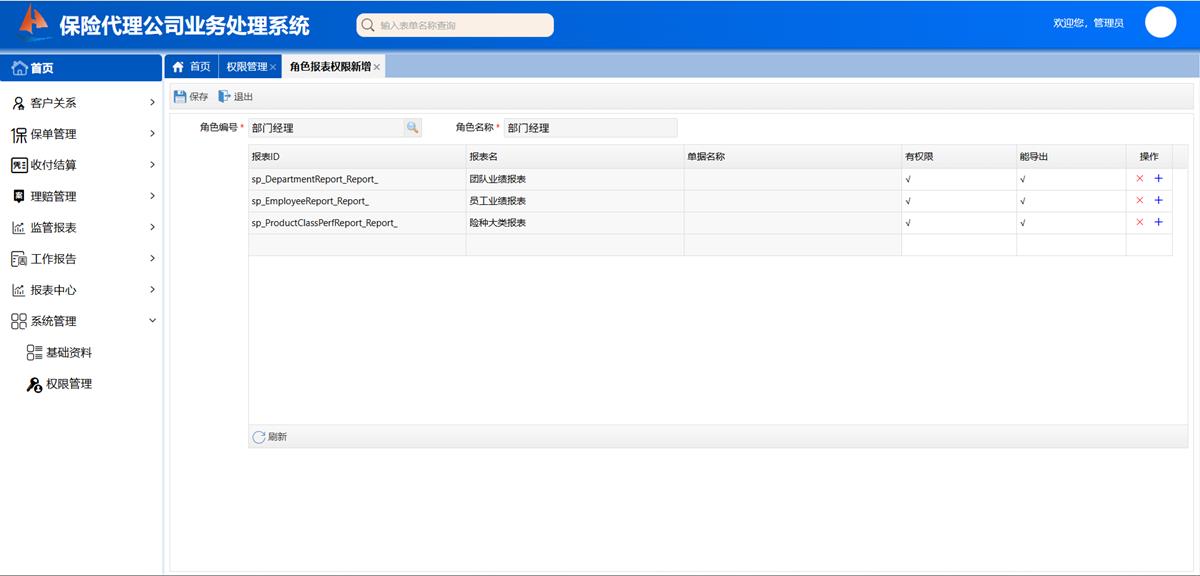Click the 刷新 refresh button below the grid
This screenshot has height=576, width=1200.
coord(270,437)
